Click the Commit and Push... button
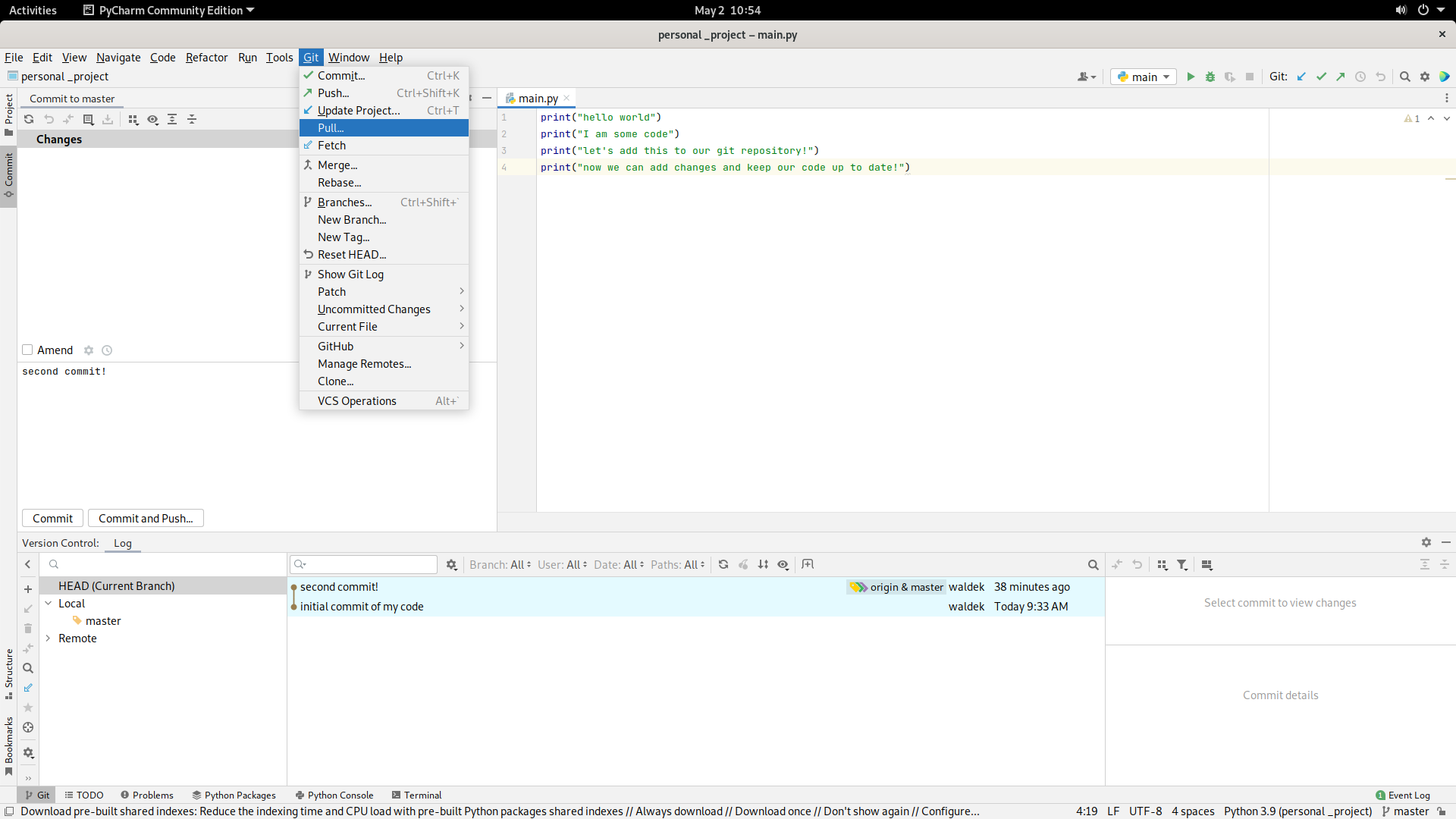 tap(146, 519)
